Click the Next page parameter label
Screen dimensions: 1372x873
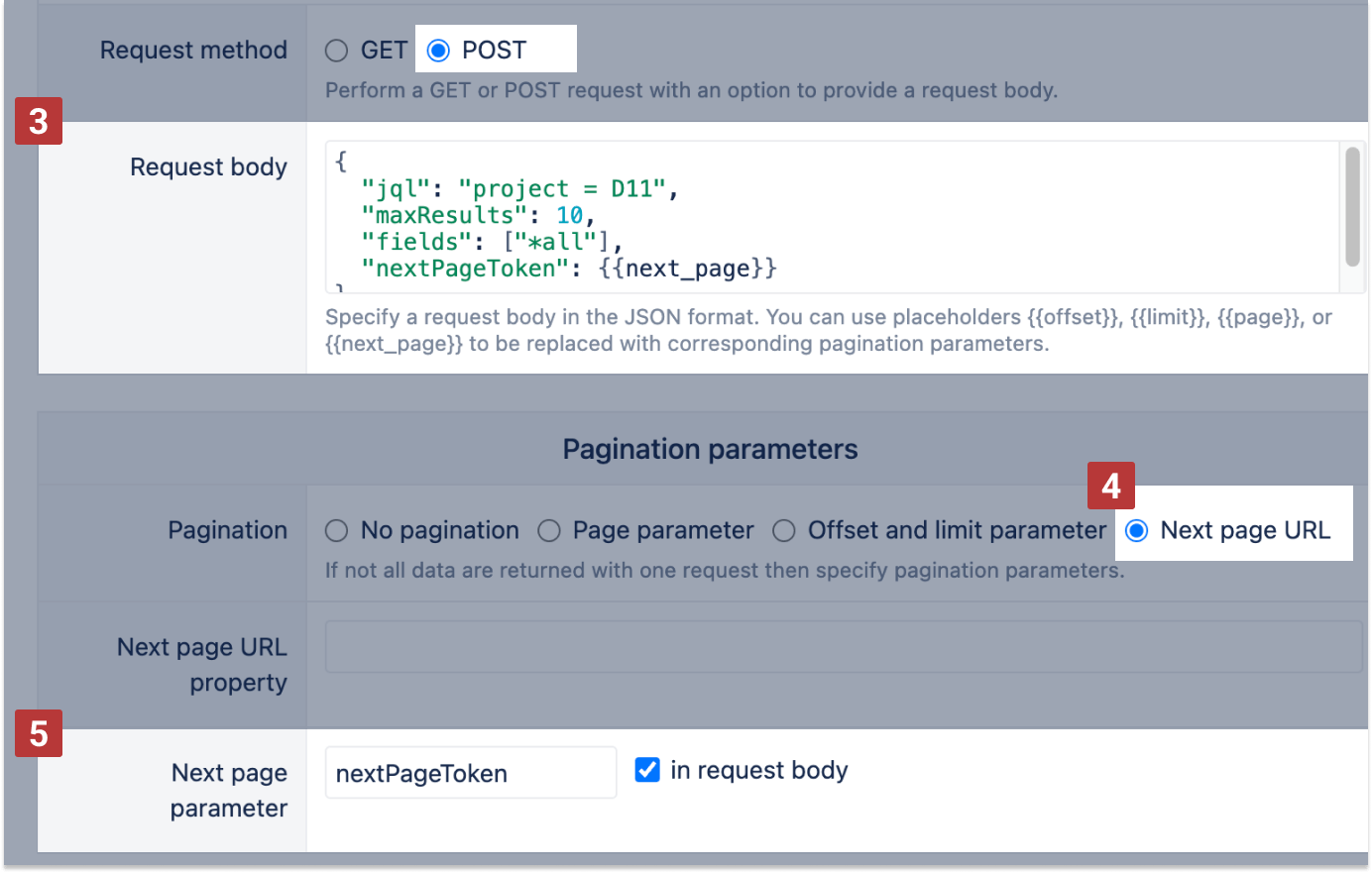click(229, 791)
